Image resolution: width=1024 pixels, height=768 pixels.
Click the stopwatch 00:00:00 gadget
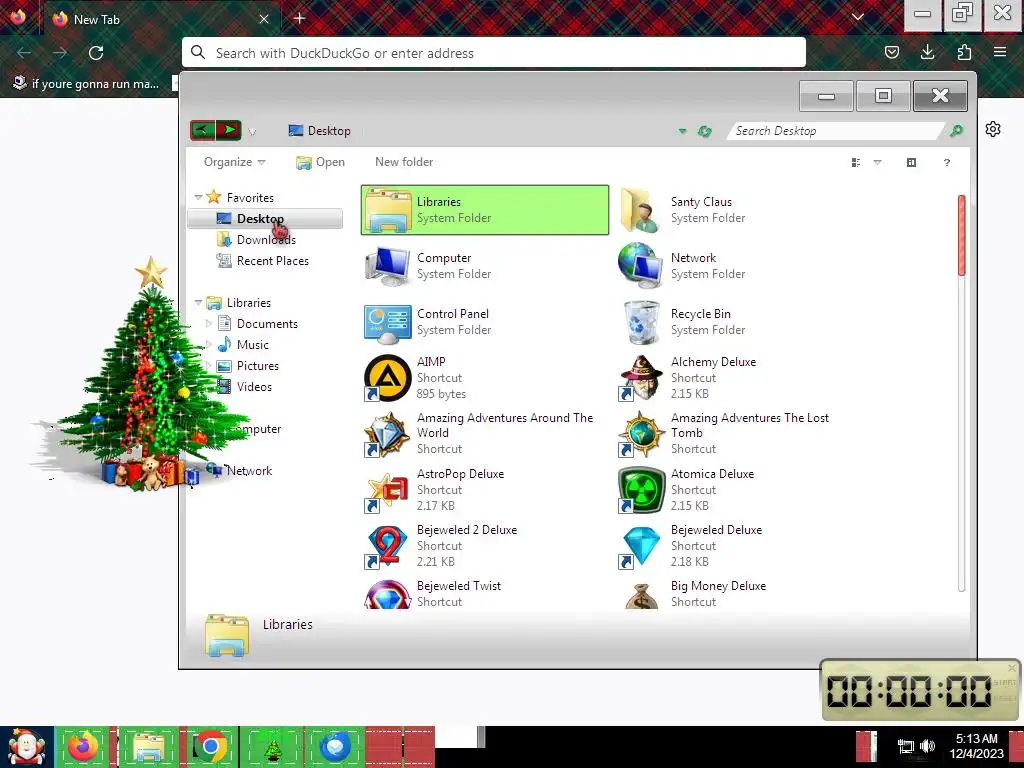[920, 690]
